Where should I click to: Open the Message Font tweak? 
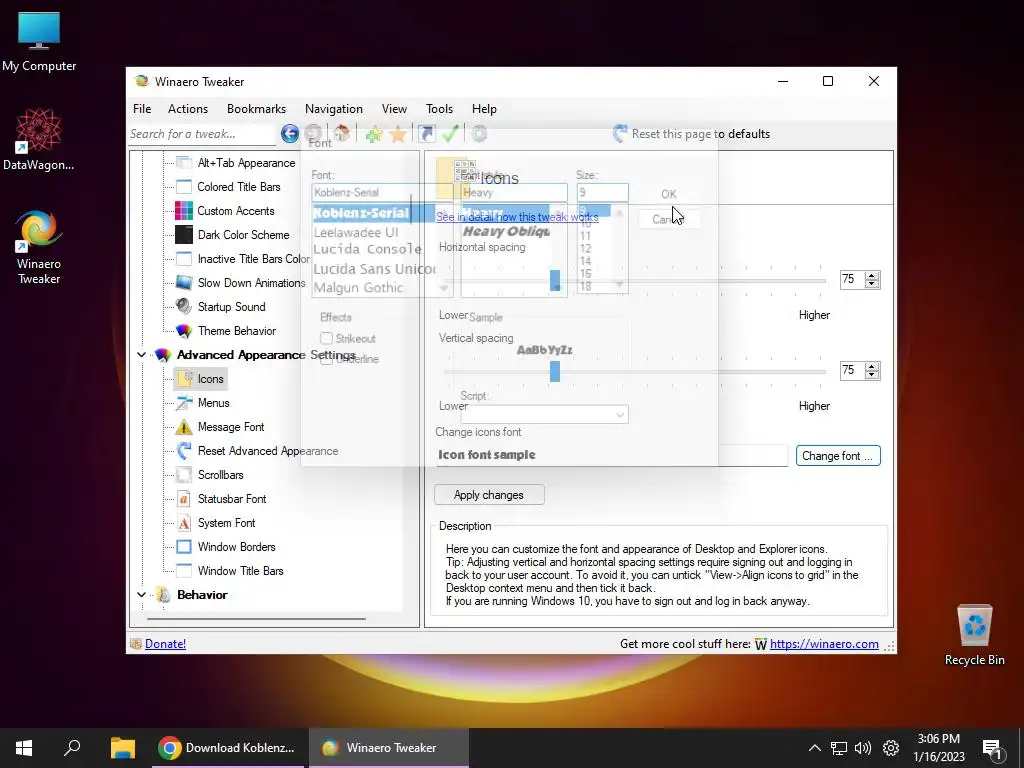231,426
